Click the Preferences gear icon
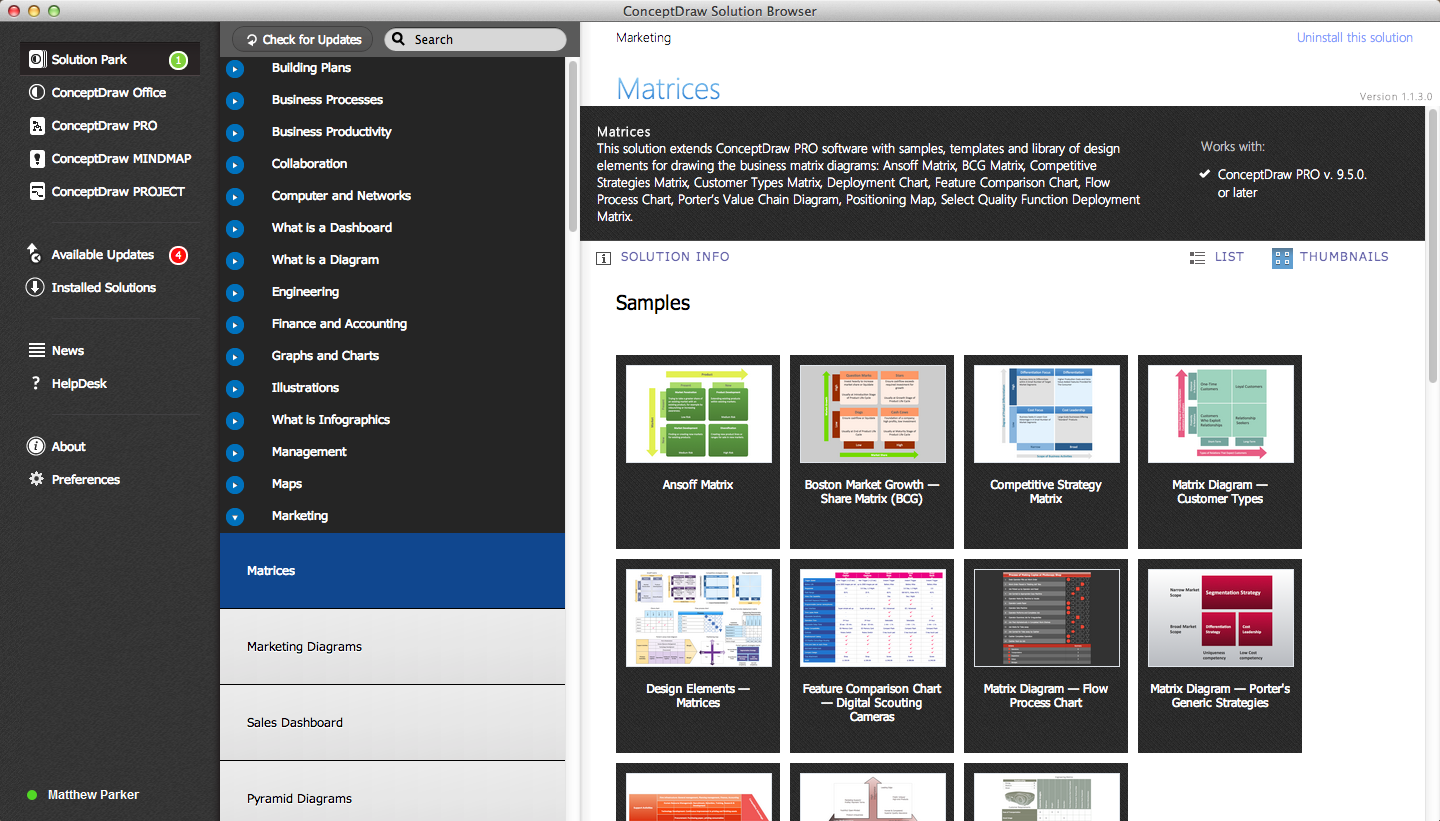The width and height of the screenshot is (1440, 821). tap(37, 479)
